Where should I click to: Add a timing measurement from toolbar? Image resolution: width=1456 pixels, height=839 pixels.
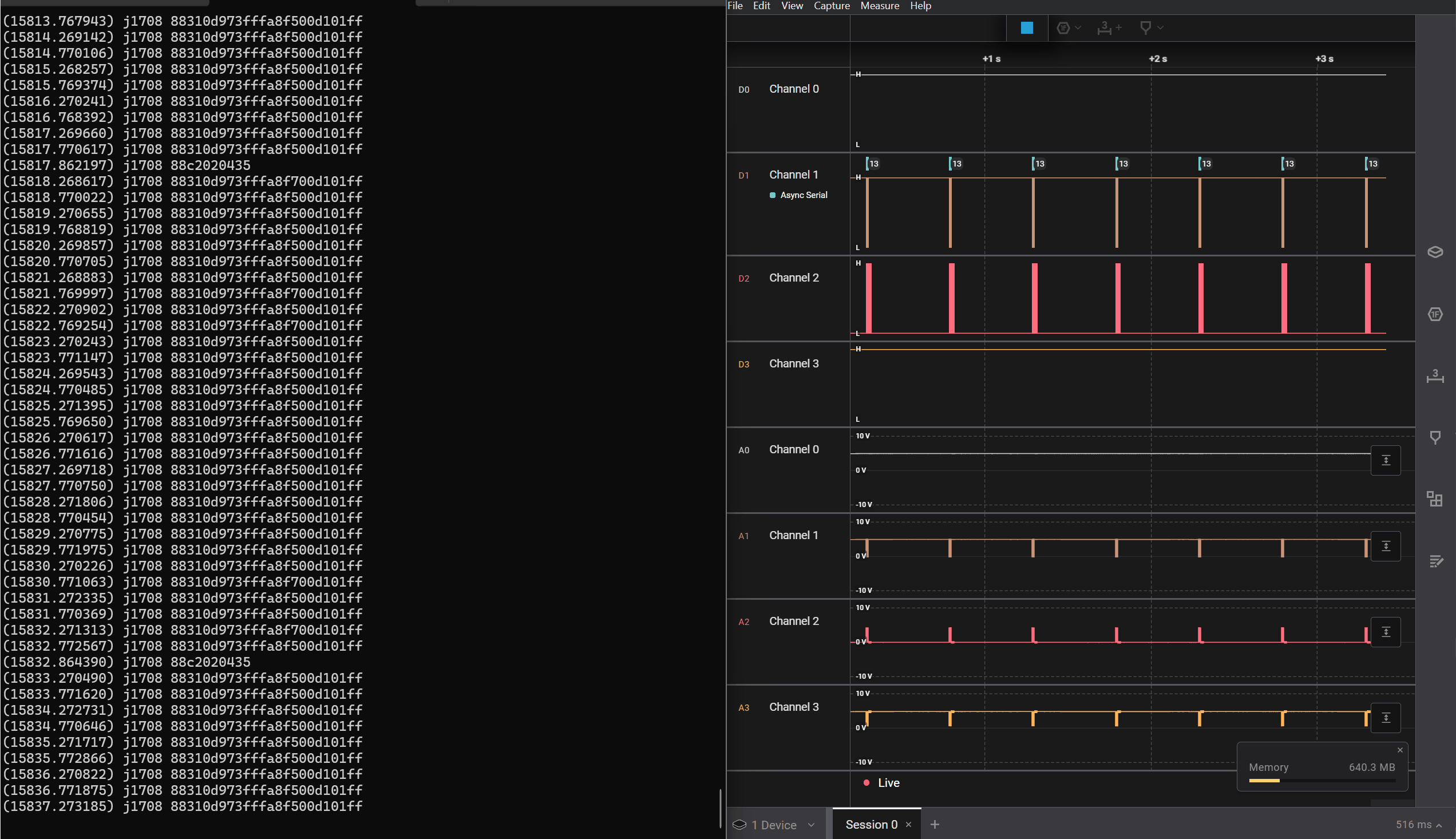[1109, 27]
